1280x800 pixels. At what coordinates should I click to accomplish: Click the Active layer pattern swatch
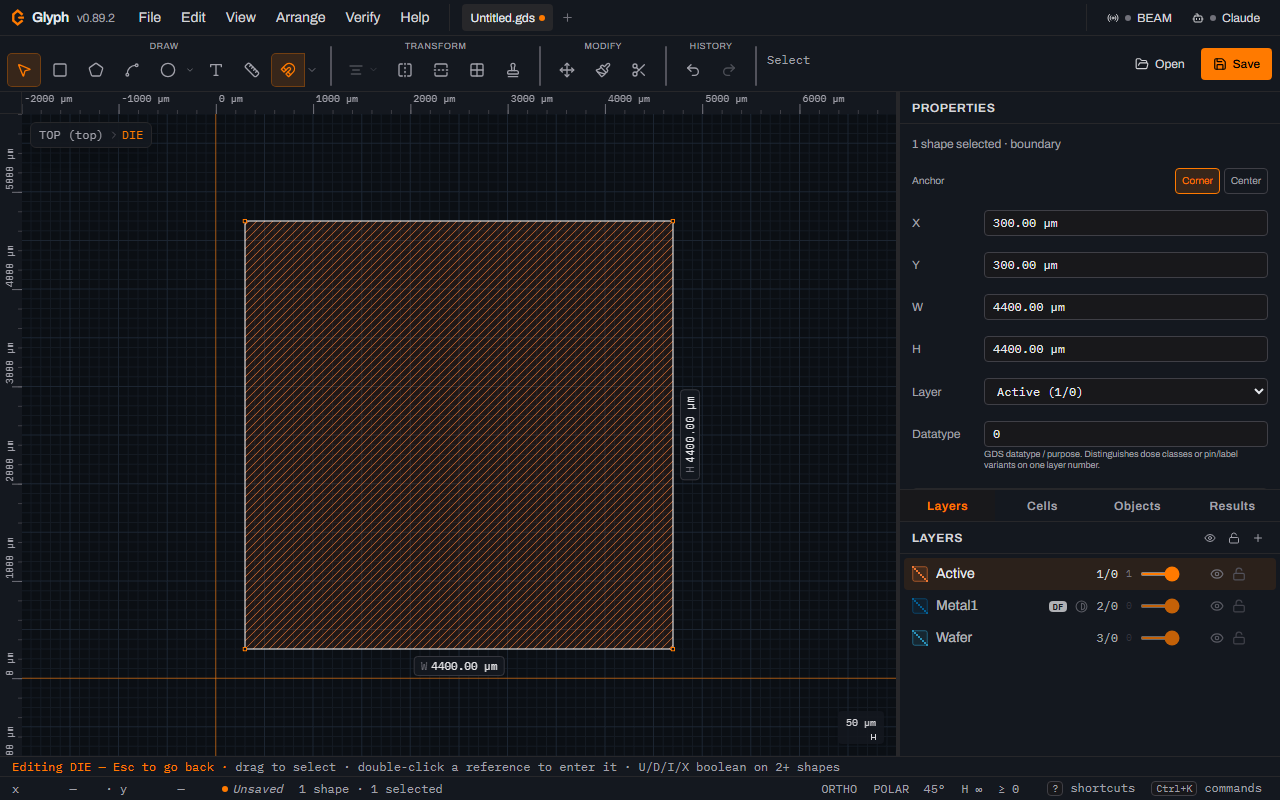coord(920,574)
